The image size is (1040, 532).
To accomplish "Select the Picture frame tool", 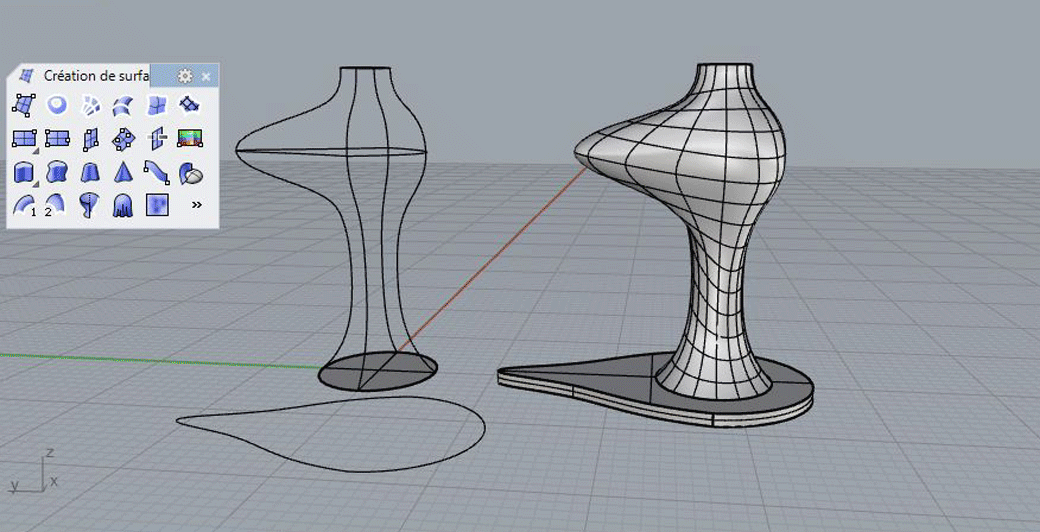I will pos(190,139).
